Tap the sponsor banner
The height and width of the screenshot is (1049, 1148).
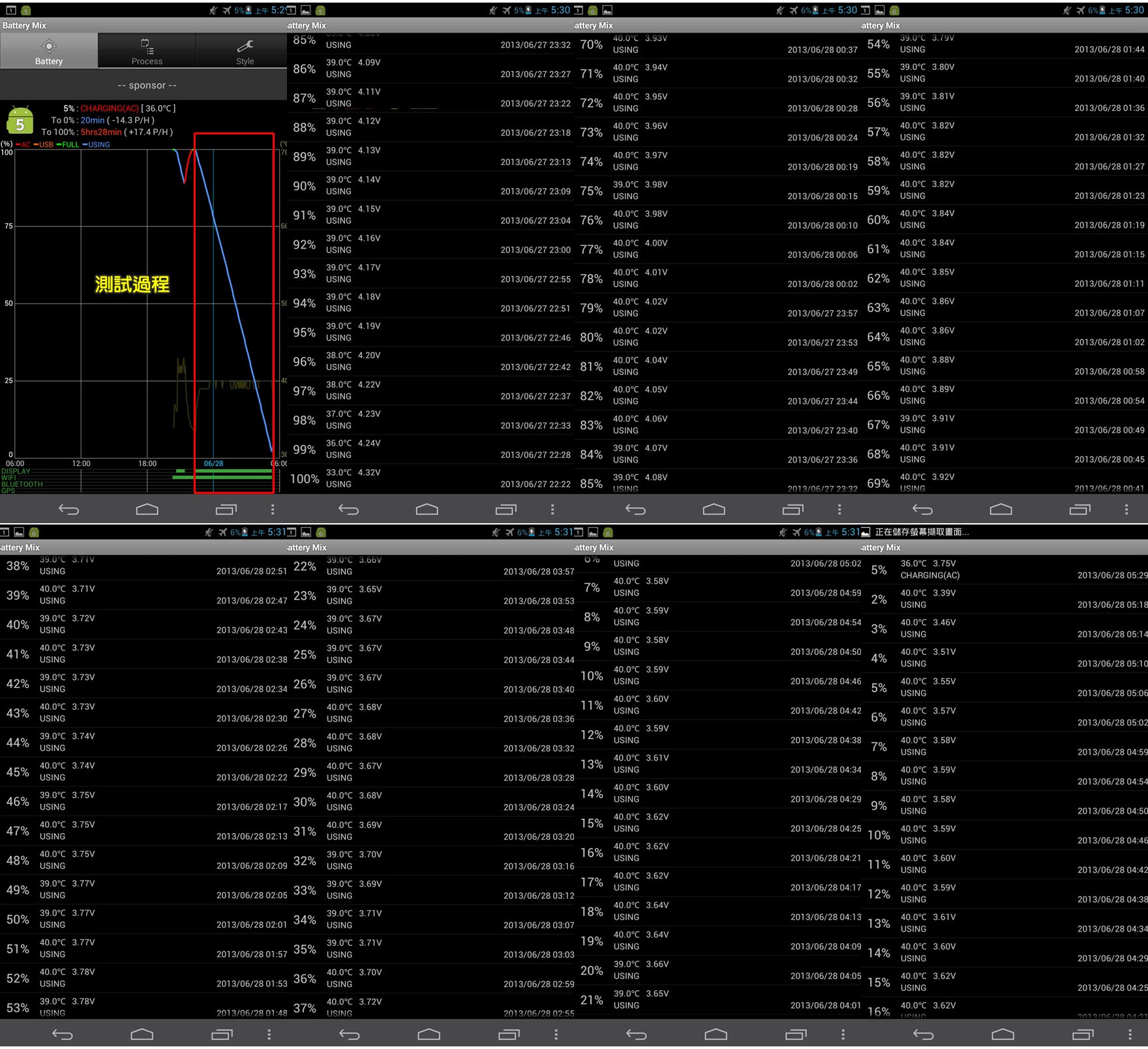coord(147,85)
